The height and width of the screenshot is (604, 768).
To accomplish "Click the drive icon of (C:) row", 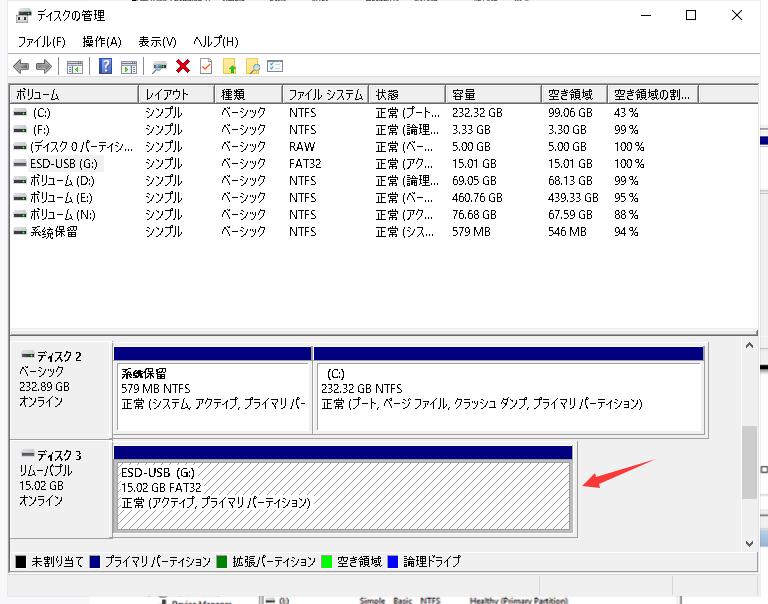I will (20, 113).
